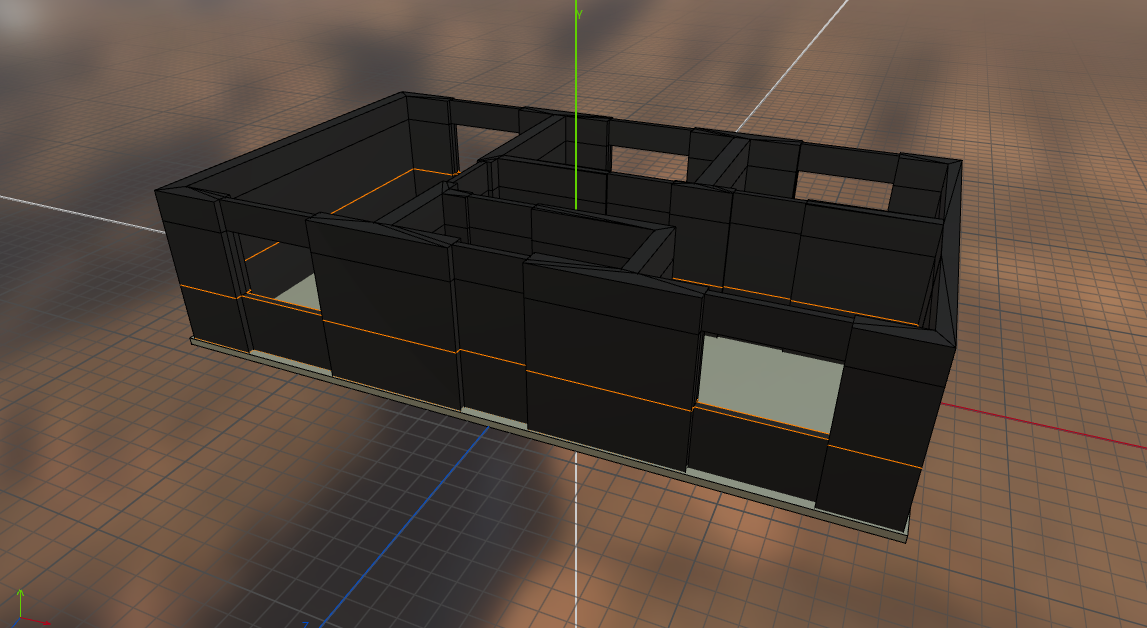The height and width of the screenshot is (628, 1147).
Task: Click the Y label on the green axis
Action: coord(579,14)
